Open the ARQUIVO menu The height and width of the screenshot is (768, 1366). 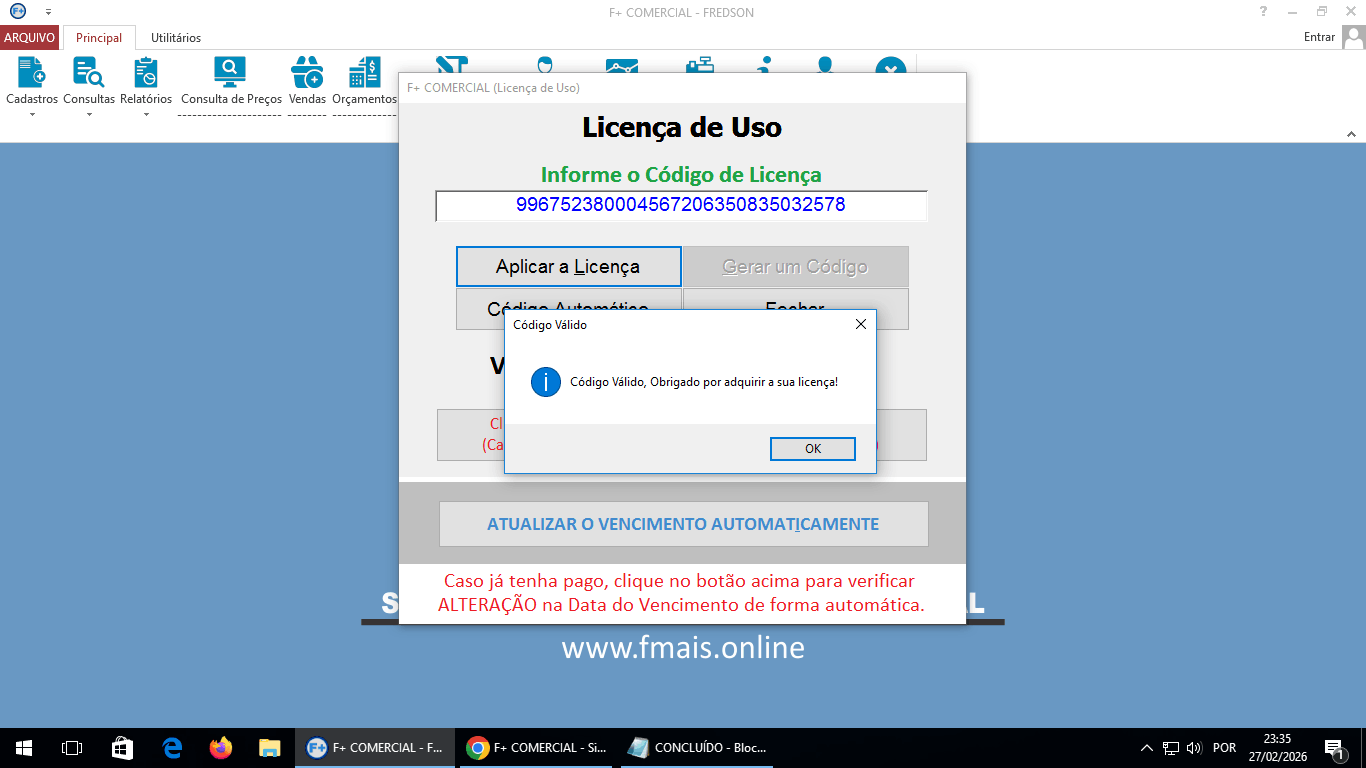pyautogui.click(x=29, y=36)
